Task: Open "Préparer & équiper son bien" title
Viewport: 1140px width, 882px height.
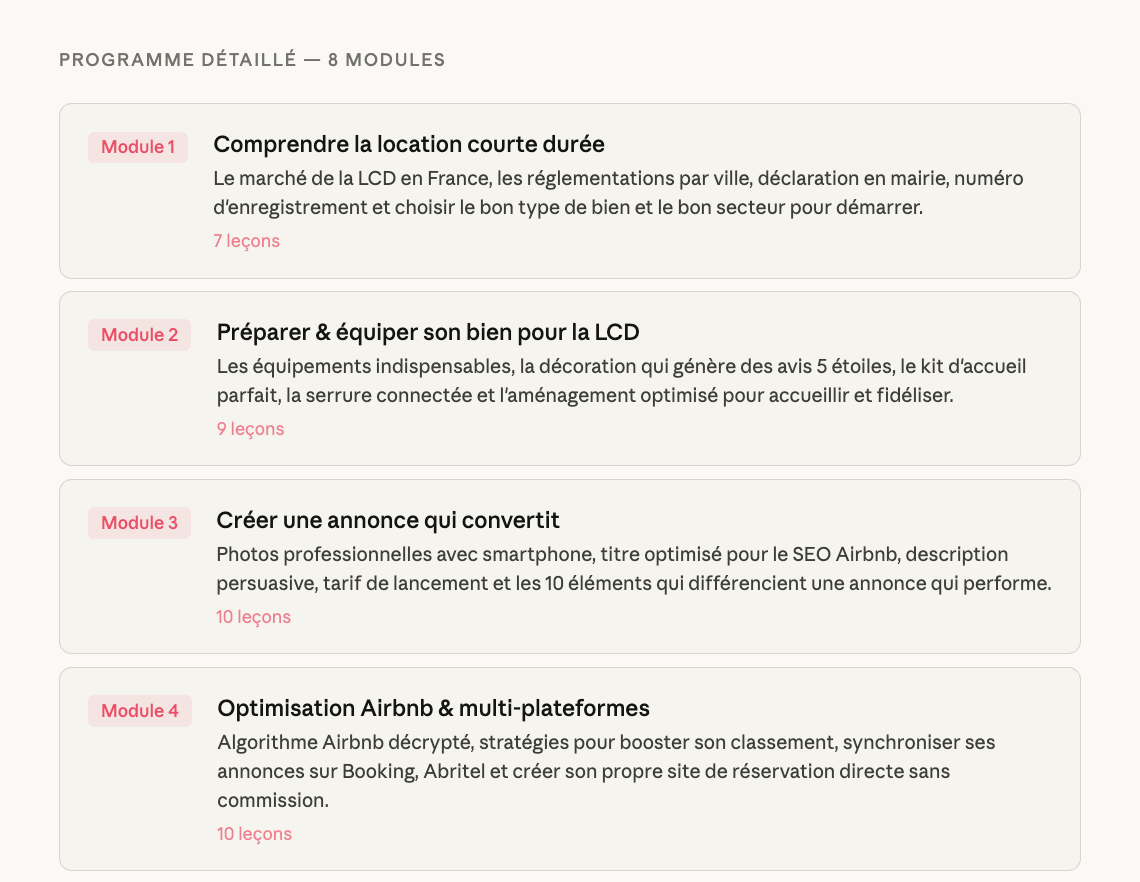Action: point(428,332)
